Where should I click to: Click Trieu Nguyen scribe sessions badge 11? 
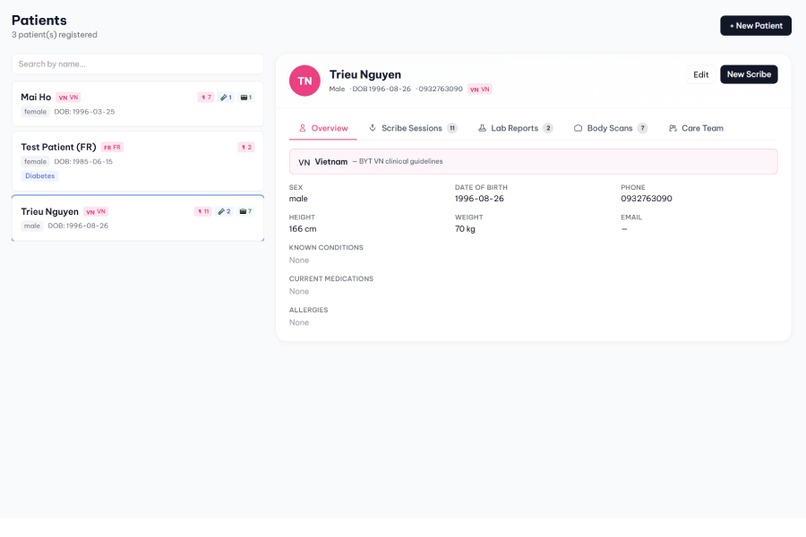203,211
